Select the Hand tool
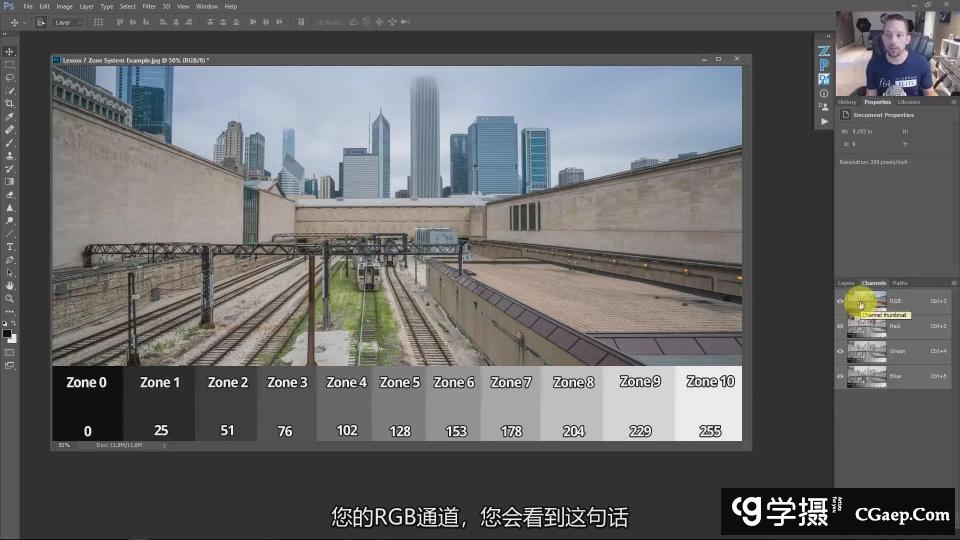 (10, 285)
